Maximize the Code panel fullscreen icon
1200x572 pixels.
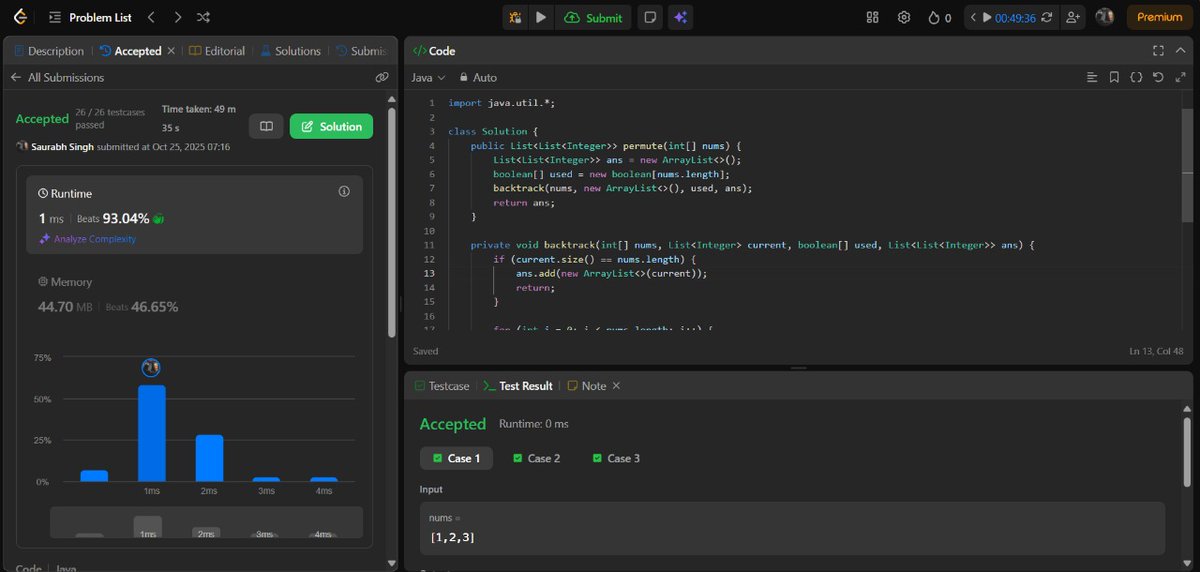[x=1158, y=51]
